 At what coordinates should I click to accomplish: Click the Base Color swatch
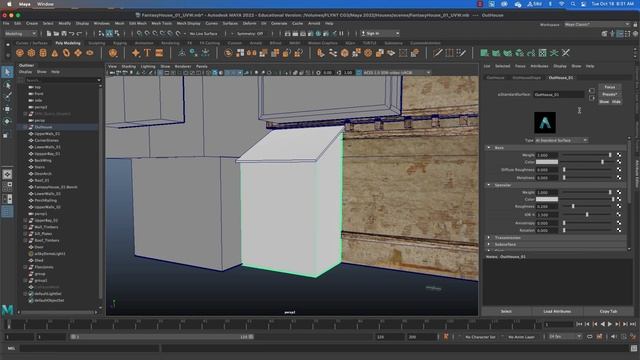(547, 162)
